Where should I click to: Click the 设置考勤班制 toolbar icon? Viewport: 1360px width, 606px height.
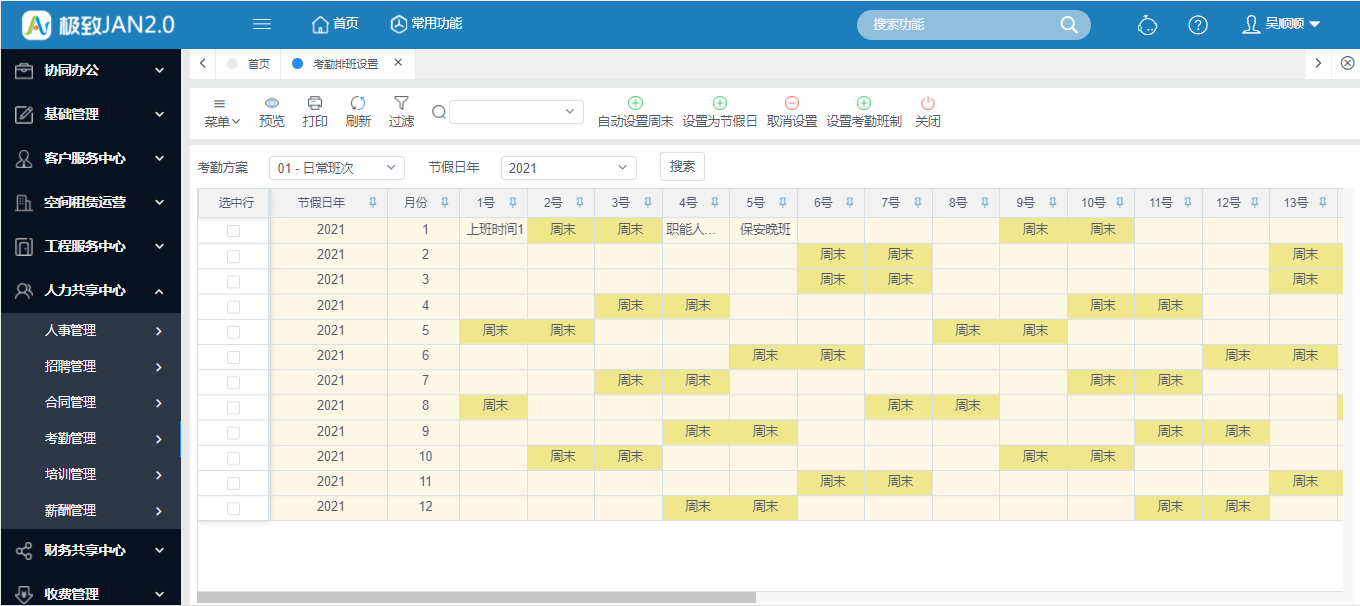864,103
